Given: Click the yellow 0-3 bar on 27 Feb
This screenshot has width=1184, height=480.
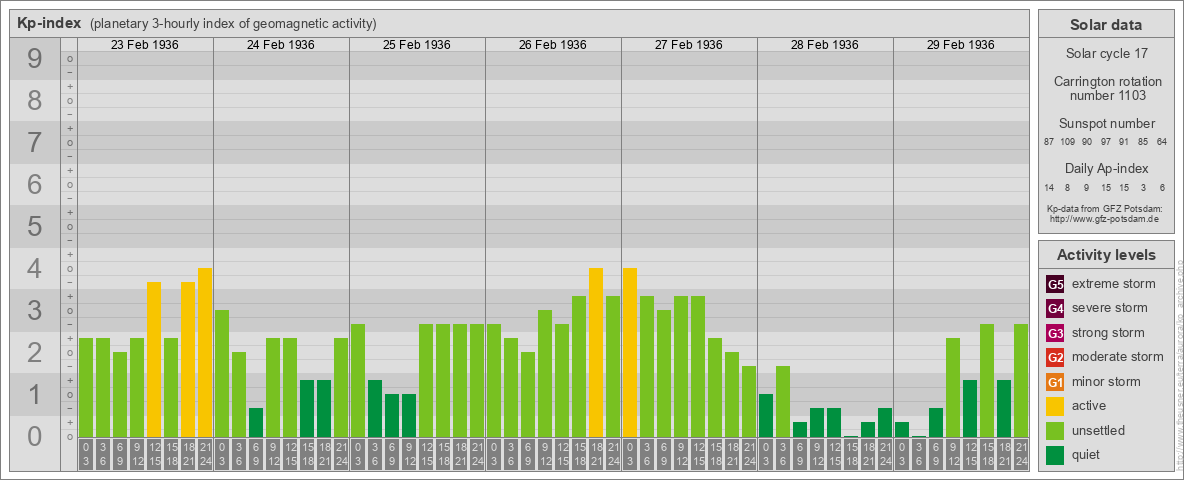Looking at the screenshot, I should click(630, 352).
